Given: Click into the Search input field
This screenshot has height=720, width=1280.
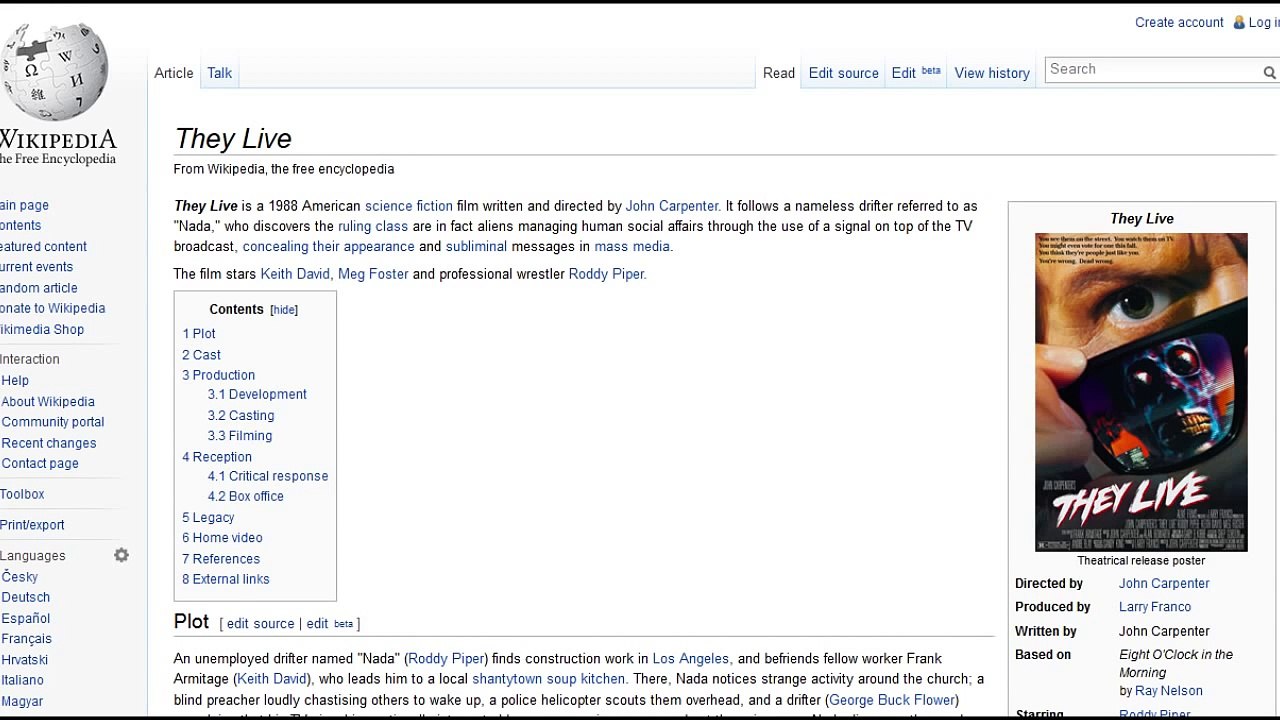Looking at the screenshot, I should (x=1153, y=69).
